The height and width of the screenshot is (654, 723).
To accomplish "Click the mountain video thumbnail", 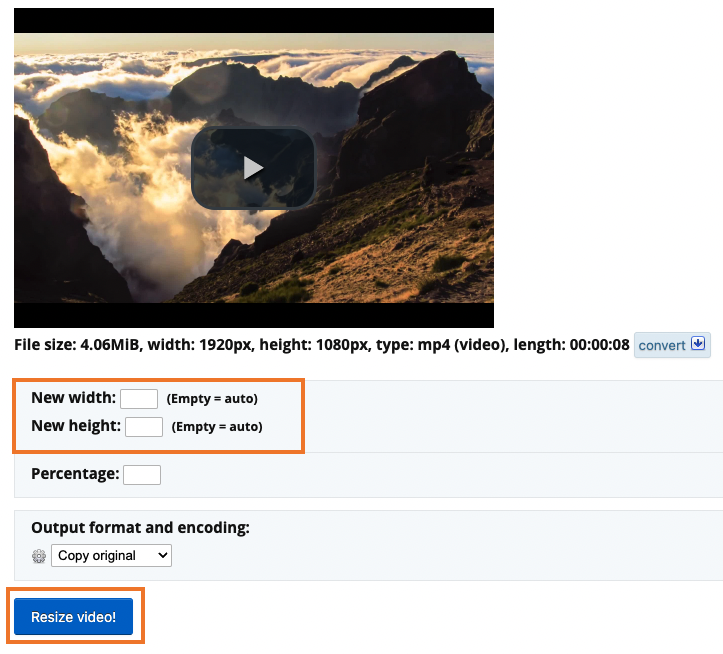I will [x=254, y=168].
